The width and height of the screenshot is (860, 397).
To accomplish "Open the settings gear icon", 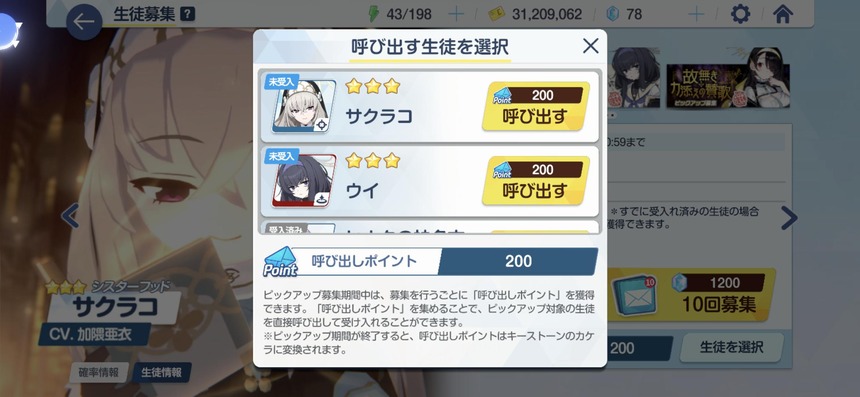I will point(740,14).
